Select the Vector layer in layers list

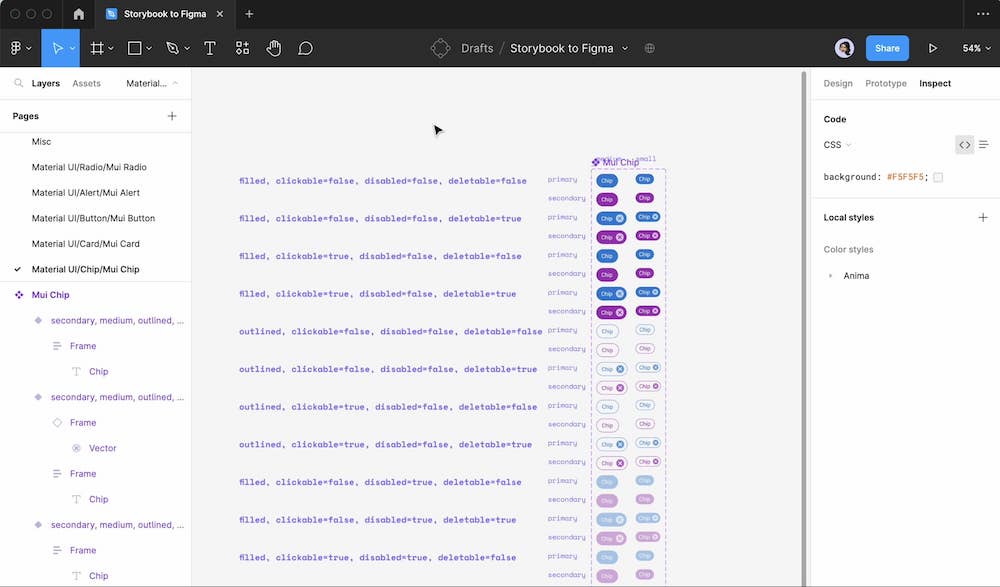102,448
